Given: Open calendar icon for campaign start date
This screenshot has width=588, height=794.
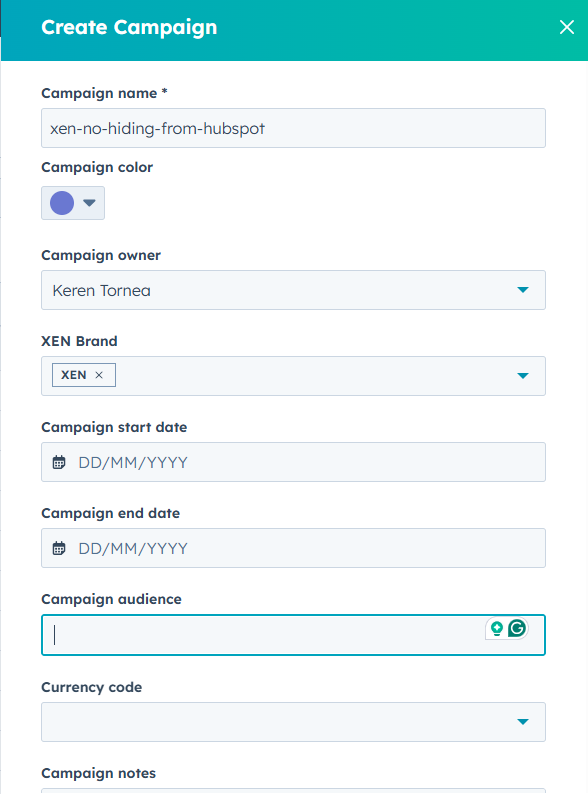Looking at the screenshot, I should pyautogui.click(x=59, y=462).
